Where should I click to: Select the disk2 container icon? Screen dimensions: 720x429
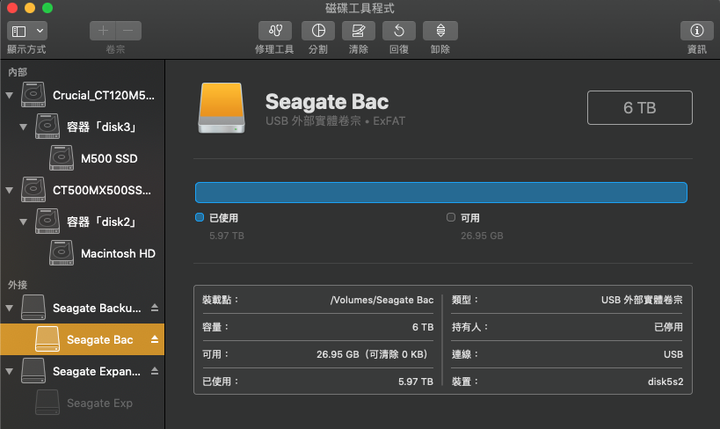pyautogui.click(x=48, y=221)
